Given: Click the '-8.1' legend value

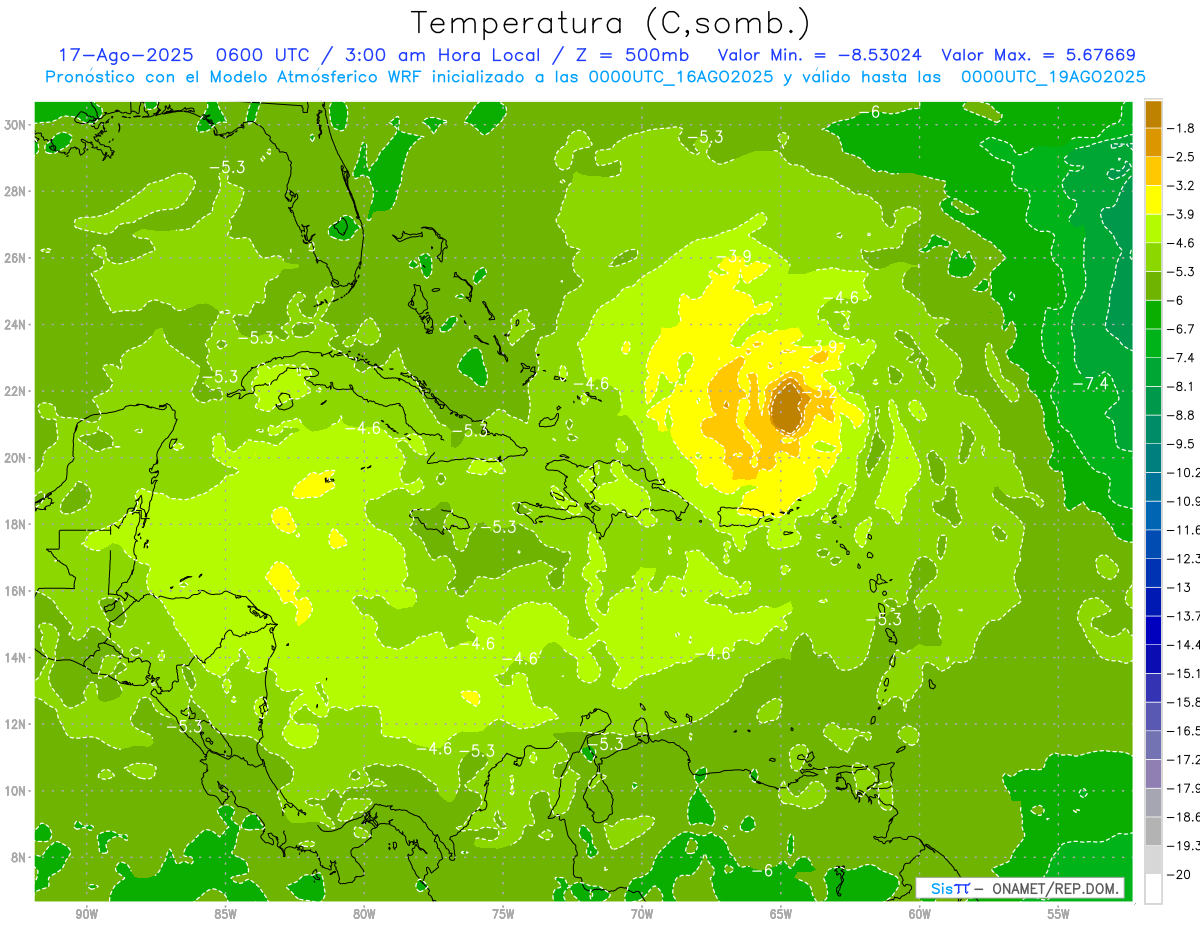Looking at the screenshot, I should [1182, 386].
